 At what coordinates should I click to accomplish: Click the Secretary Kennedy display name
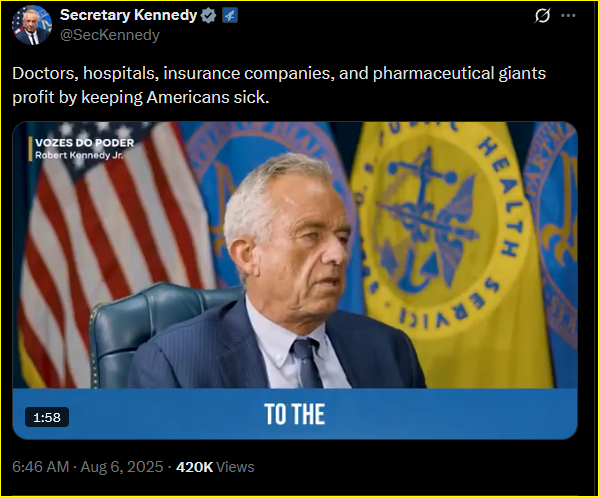point(128,15)
